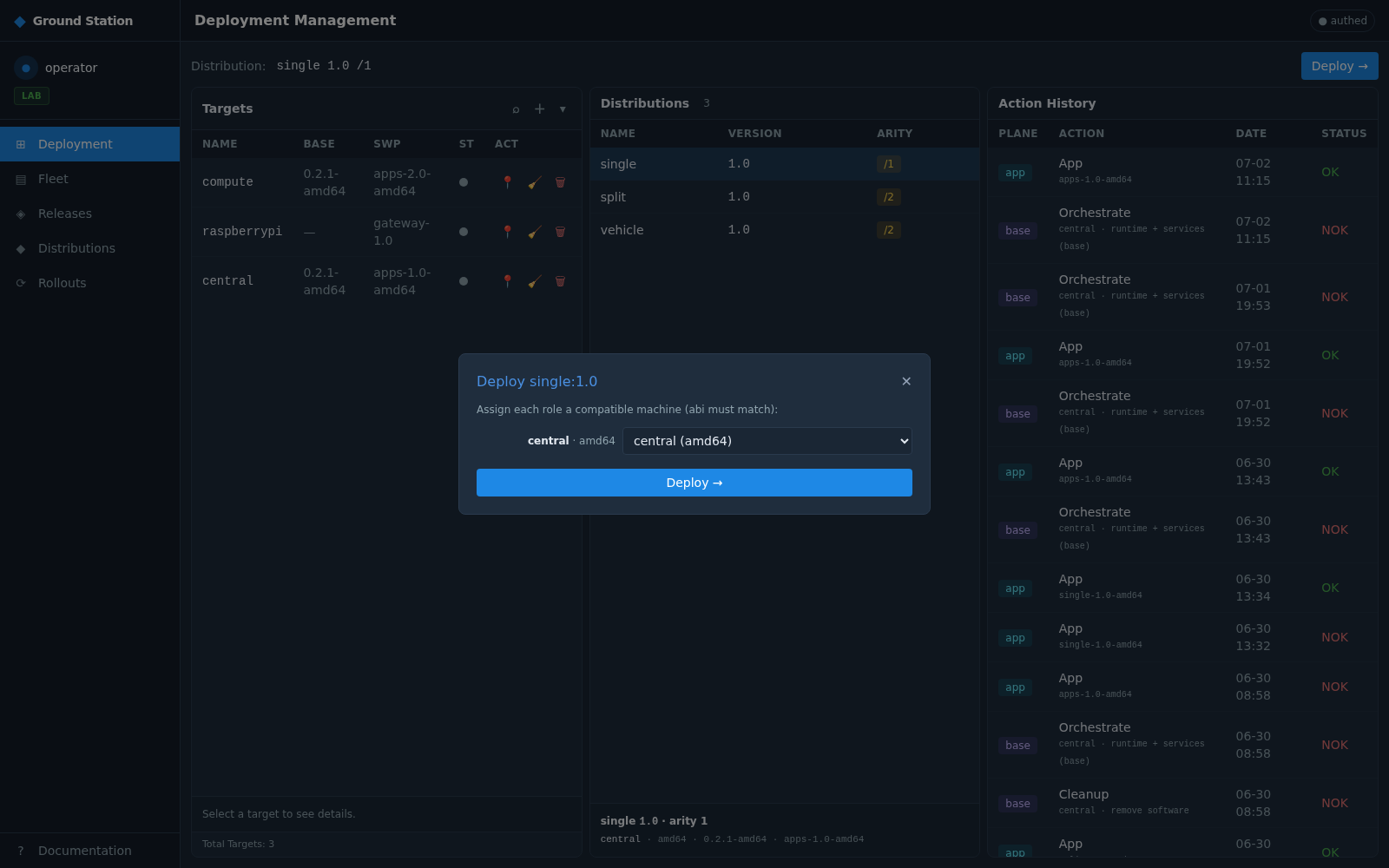Click the Cleanup action history entry
The image size is (1389, 868).
(x=1182, y=803)
